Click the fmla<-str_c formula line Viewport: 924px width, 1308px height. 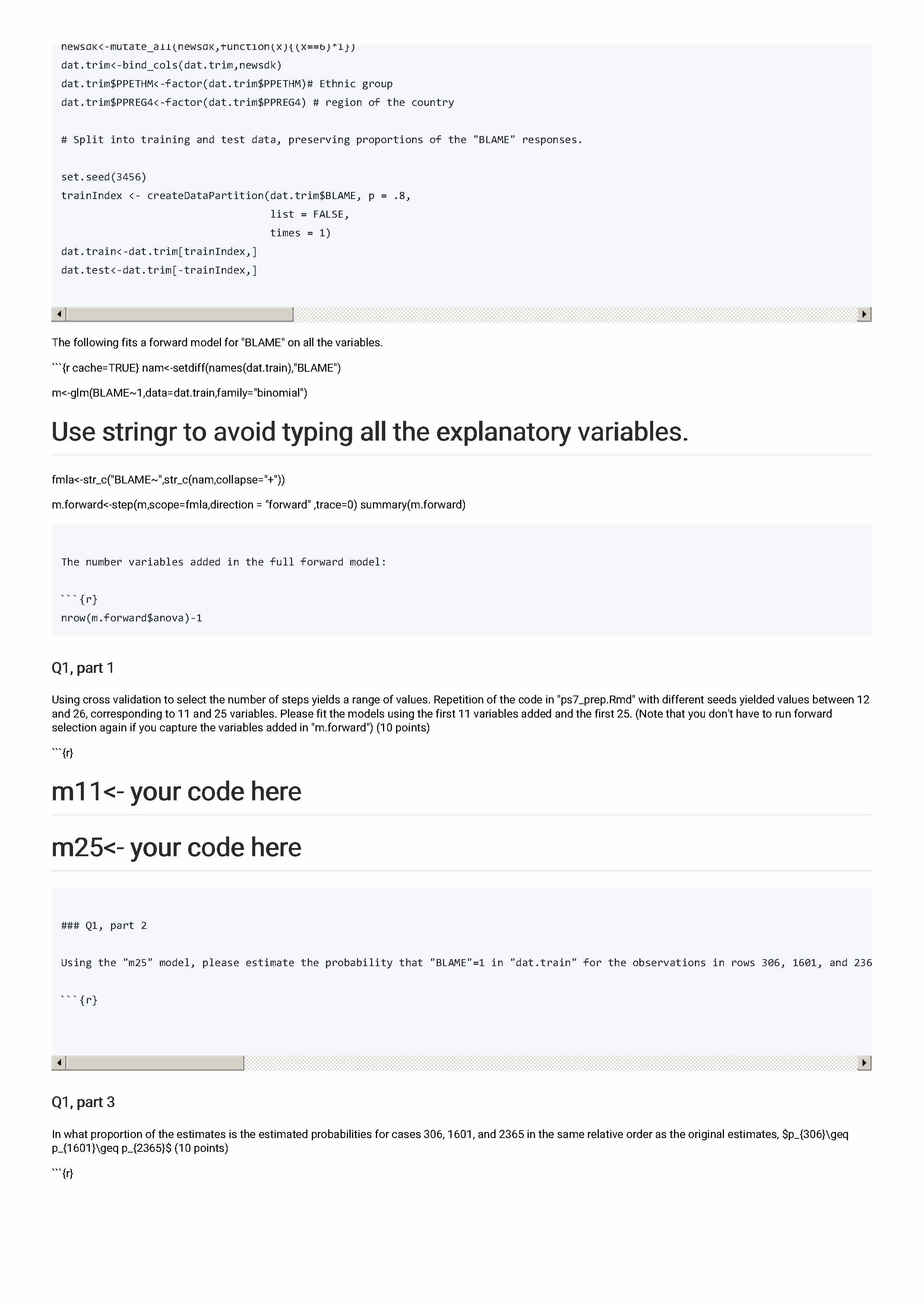(x=168, y=480)
